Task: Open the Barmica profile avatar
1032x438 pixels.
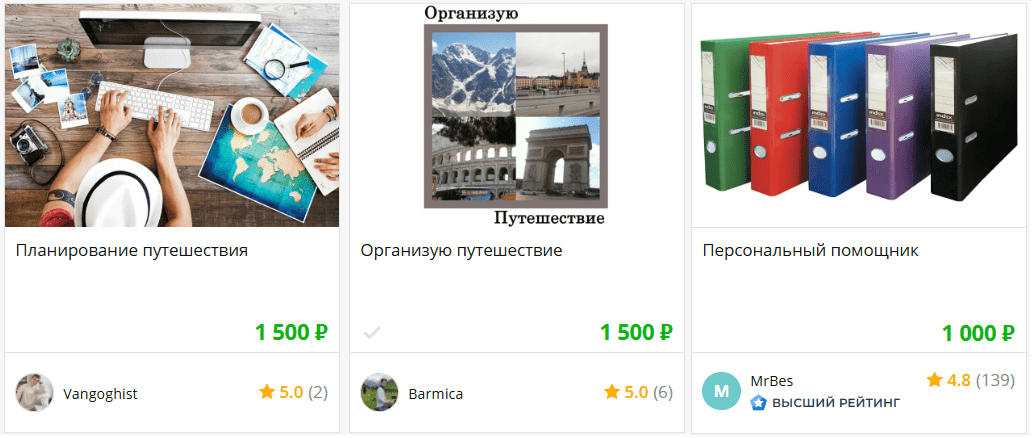Action: click(x=380, y=393)
